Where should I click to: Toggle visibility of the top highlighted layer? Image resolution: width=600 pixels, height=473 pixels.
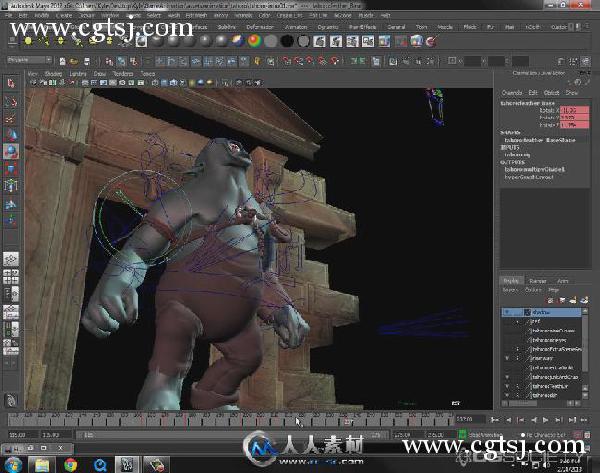(x=507, y=312)
